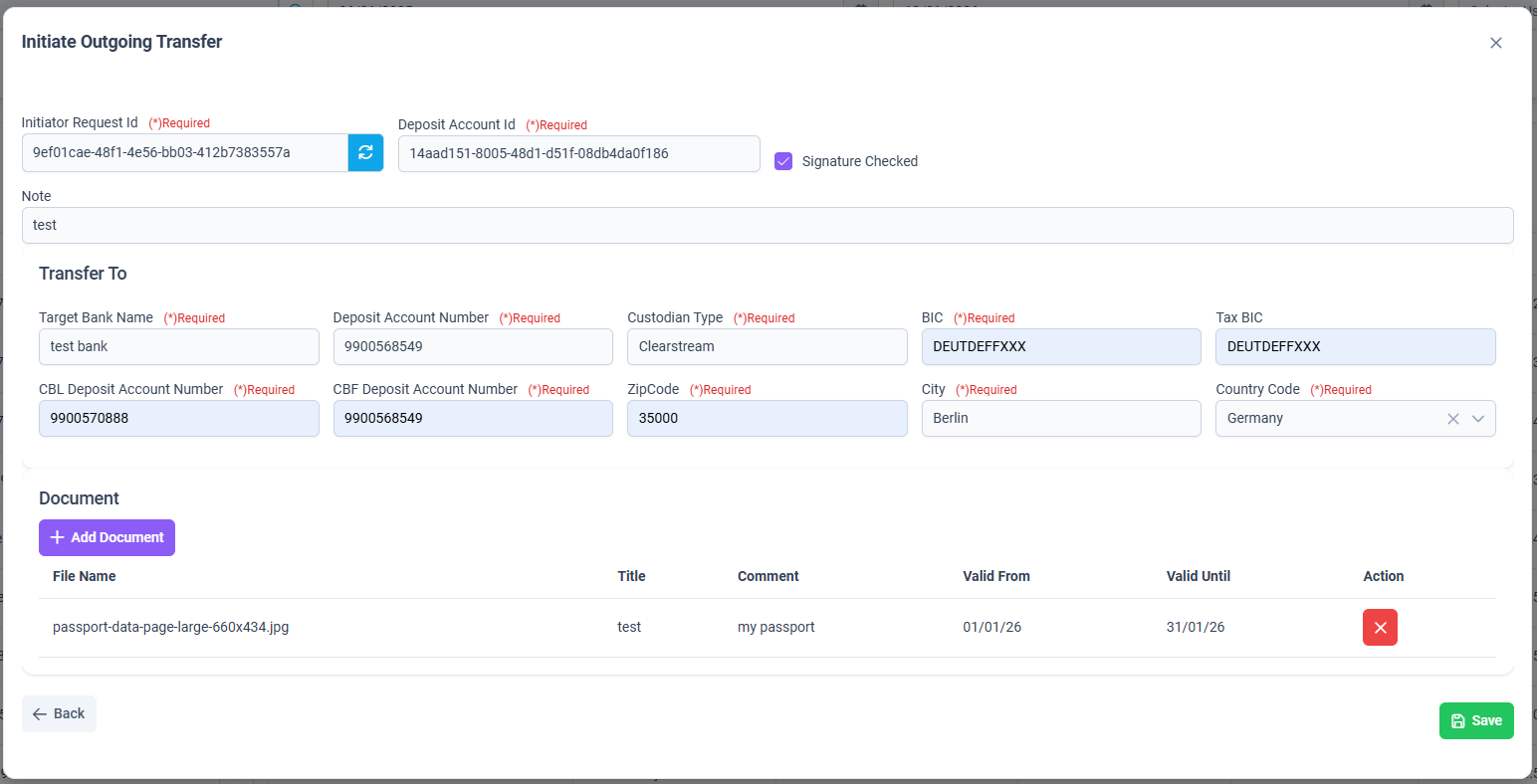Delete the passport document using red X
The image size is (1537, 784).
[x=1380, y=627]
